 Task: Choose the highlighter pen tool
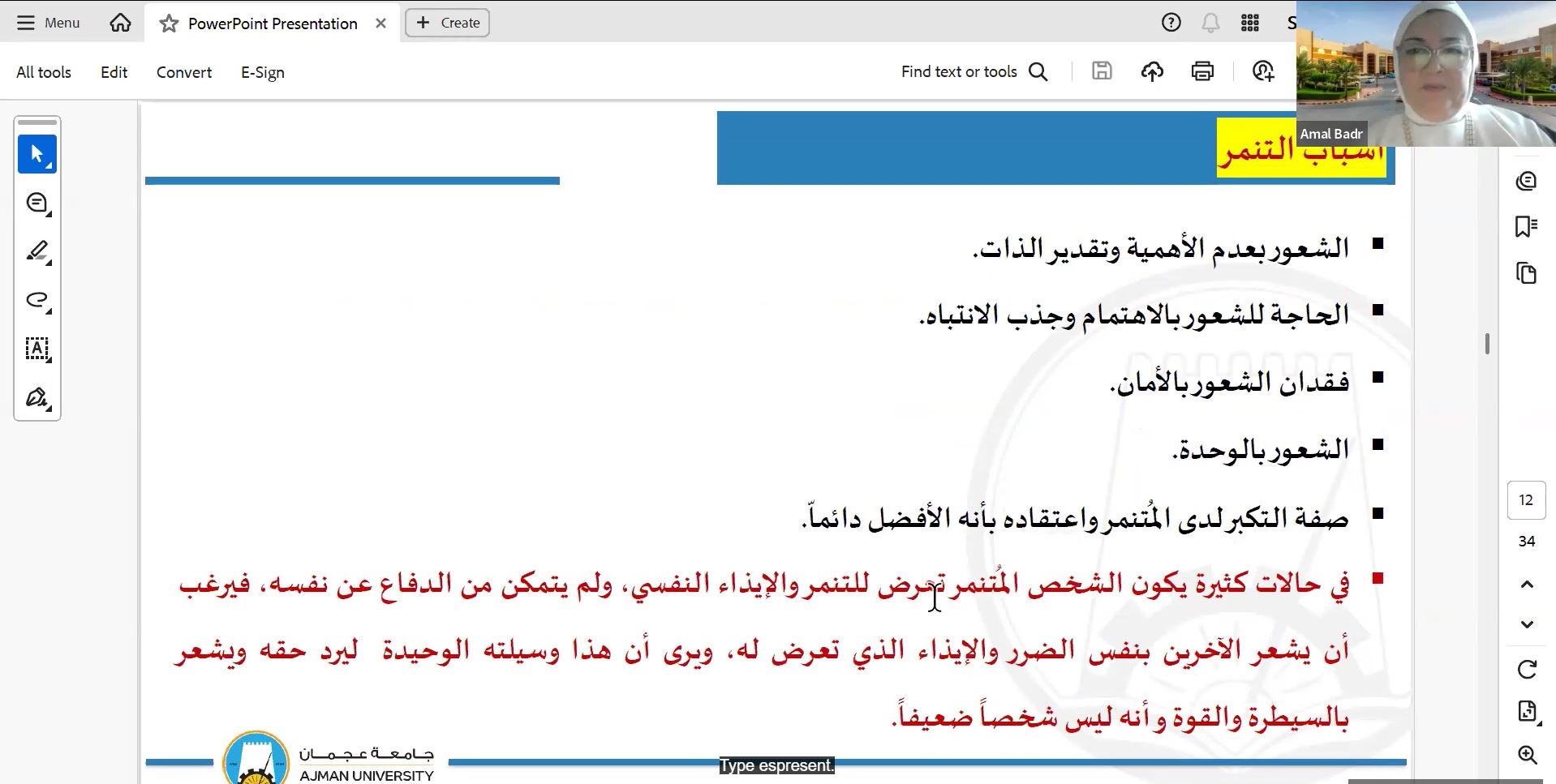[x=37, y=251]
